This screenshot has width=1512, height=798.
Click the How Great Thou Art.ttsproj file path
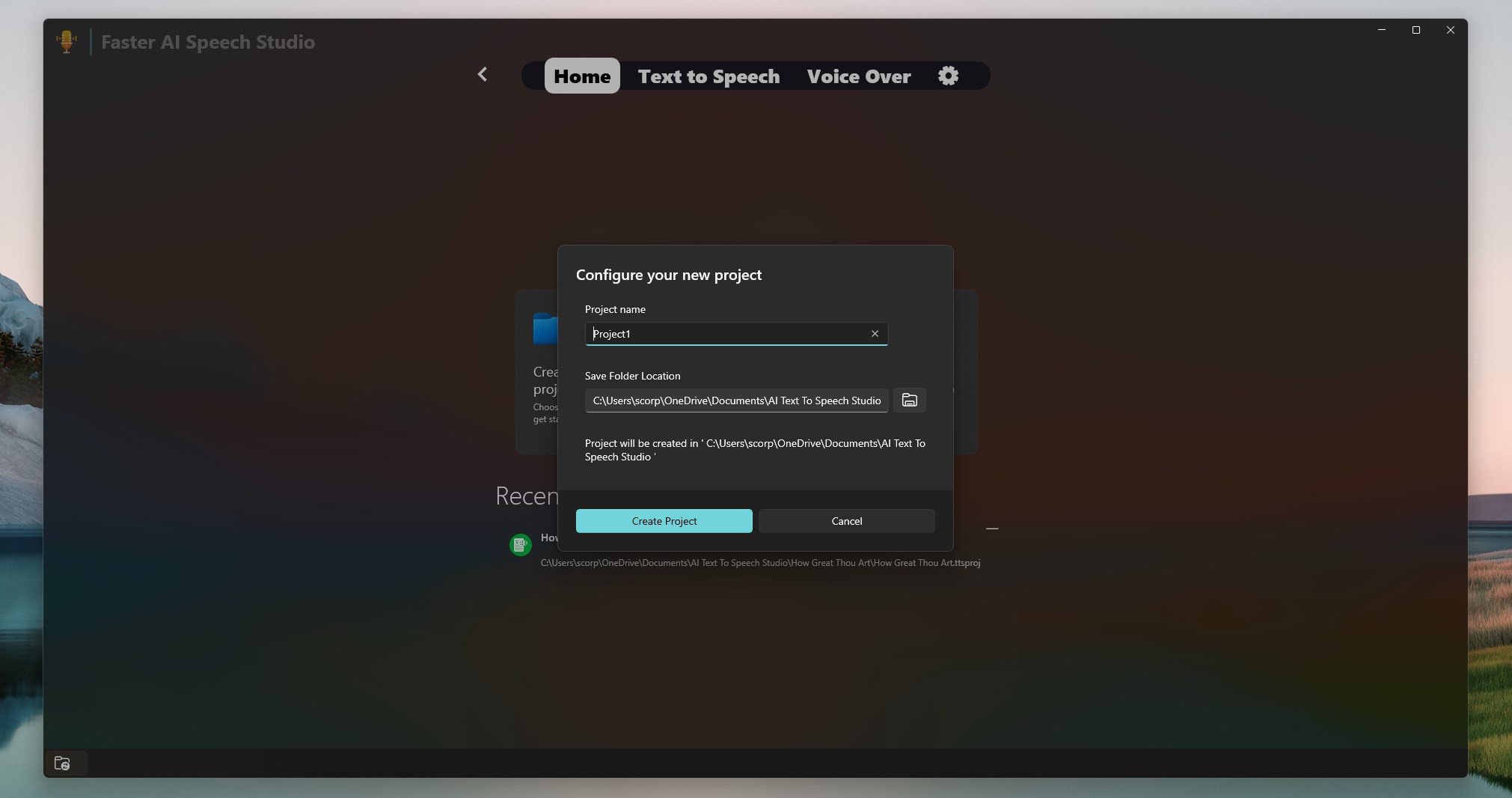point(761,564)
